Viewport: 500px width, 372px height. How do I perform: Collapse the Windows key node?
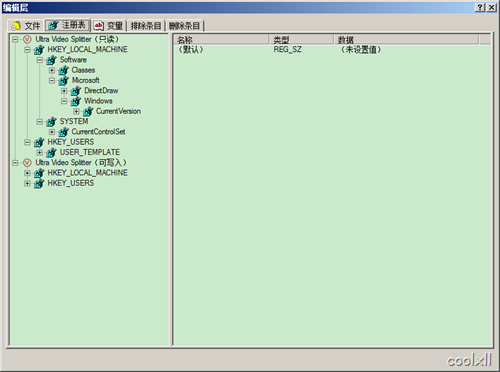click(64, 101)
